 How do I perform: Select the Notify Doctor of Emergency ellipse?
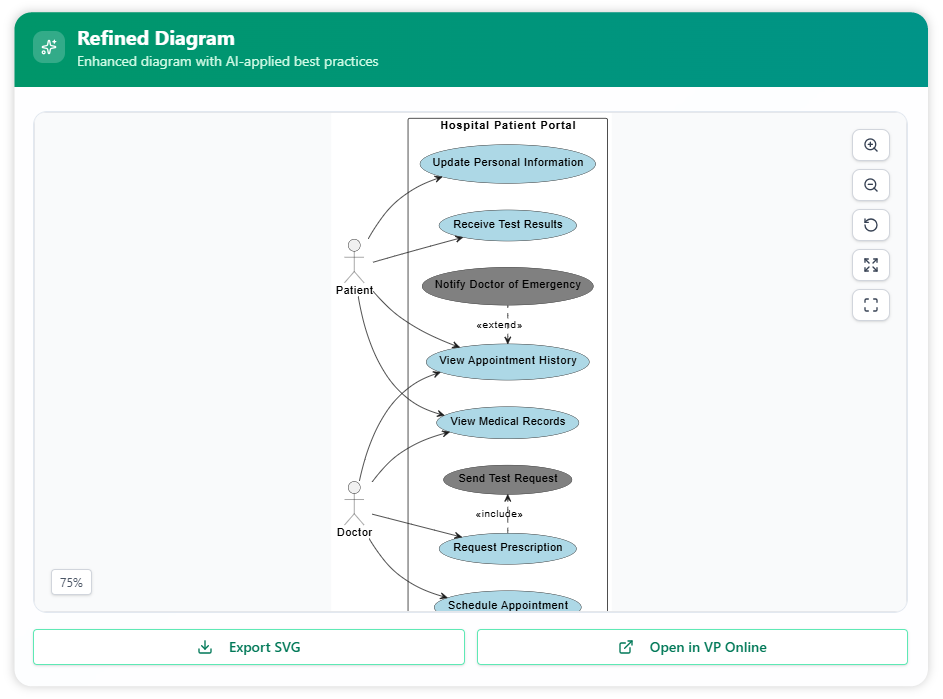[x=508, y=285]
